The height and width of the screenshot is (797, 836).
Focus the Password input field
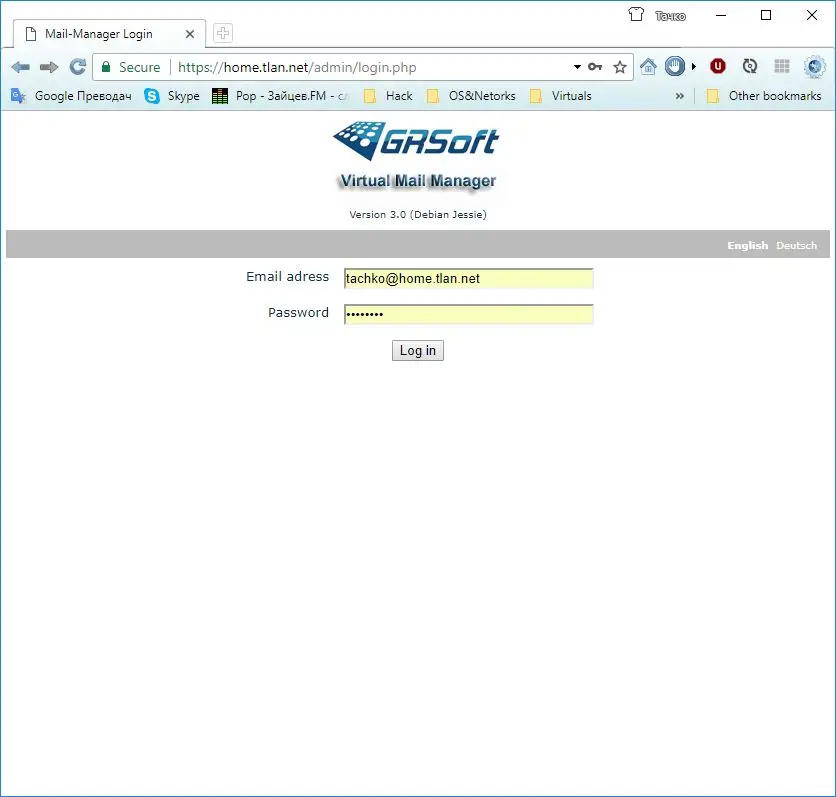coord(468,315)
